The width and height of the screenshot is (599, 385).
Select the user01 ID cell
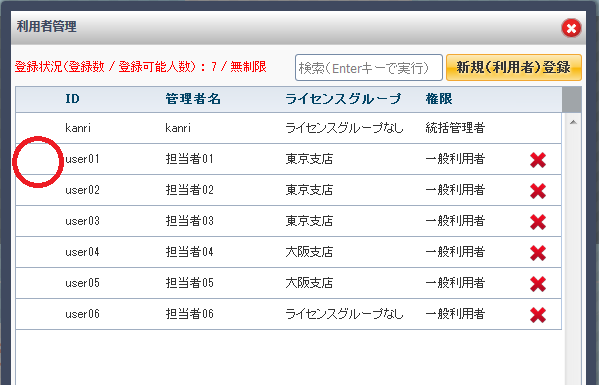83,159
